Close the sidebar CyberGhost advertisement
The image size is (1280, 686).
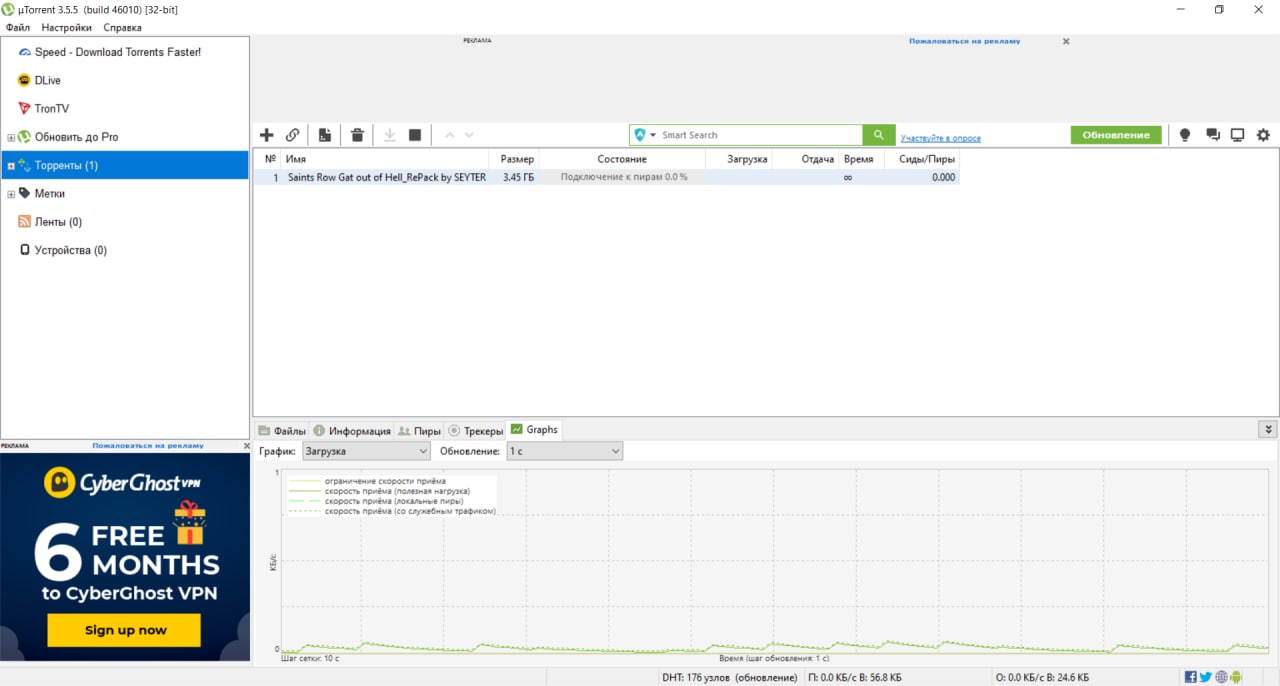click(x=246, y=445)
